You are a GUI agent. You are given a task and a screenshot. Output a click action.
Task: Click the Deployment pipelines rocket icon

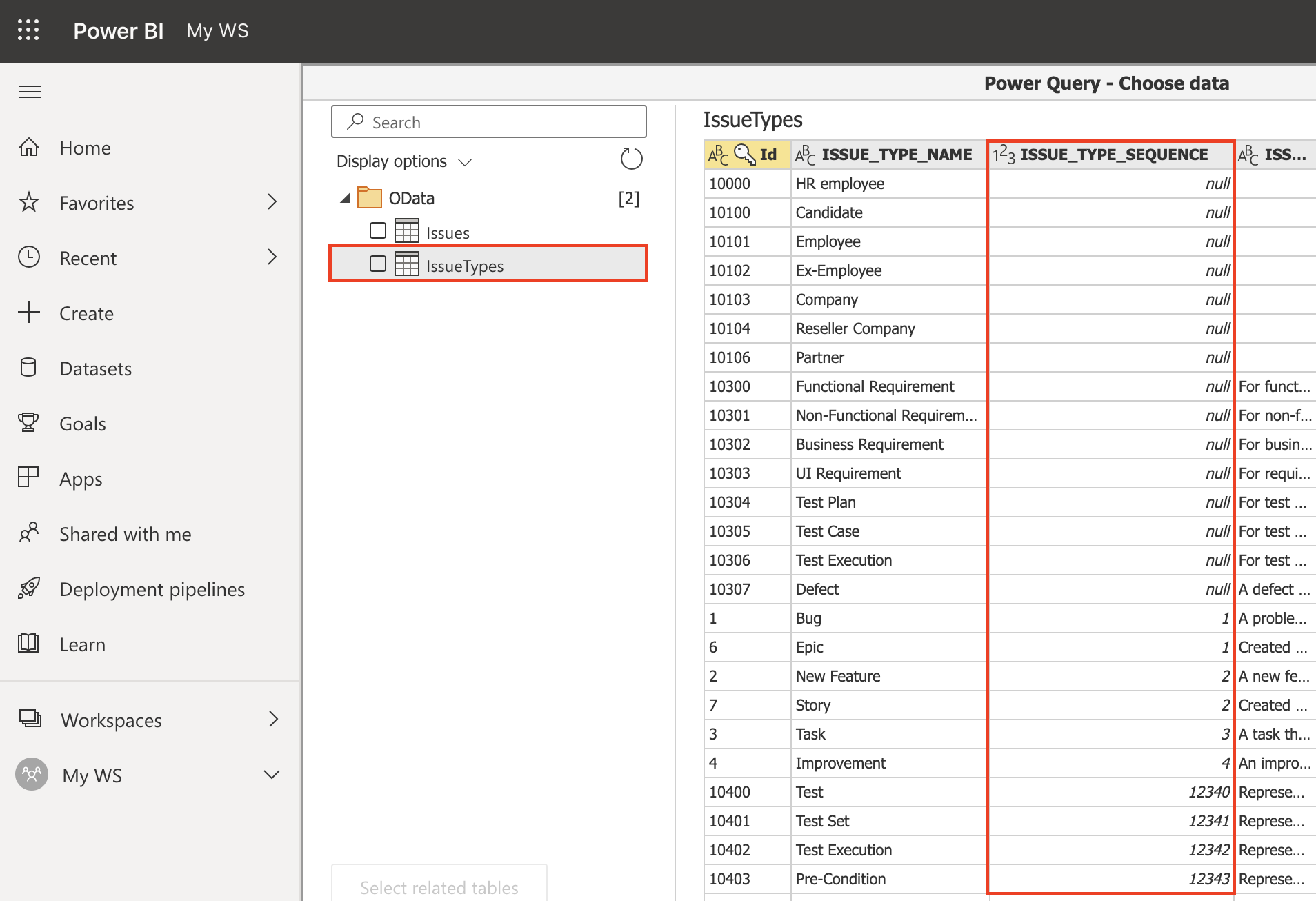[x=29, y=588]
